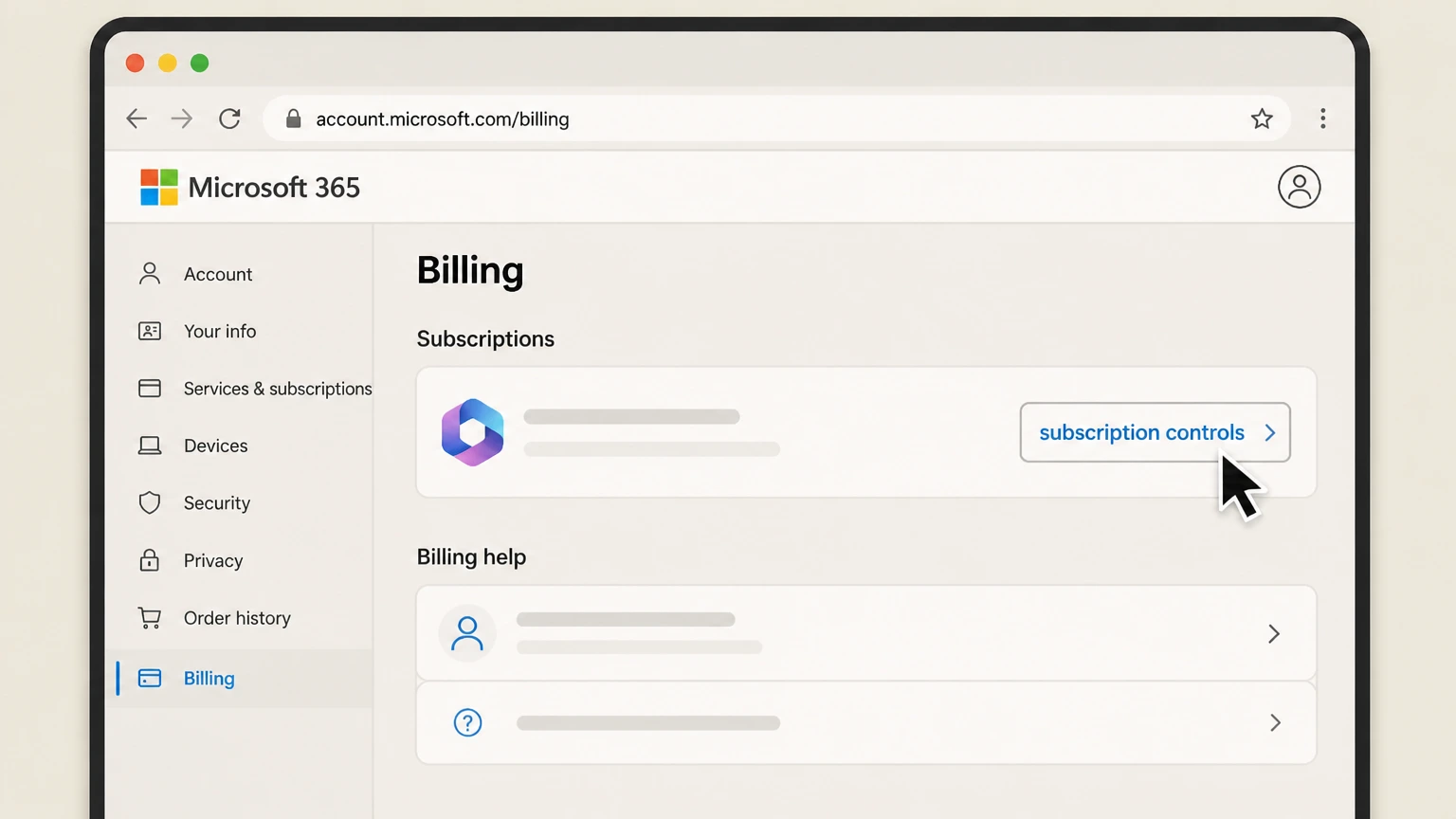This screenshot has width=1456, height=819.
Task: Click the person icon beside Account
Action: [x=150, y=274]
